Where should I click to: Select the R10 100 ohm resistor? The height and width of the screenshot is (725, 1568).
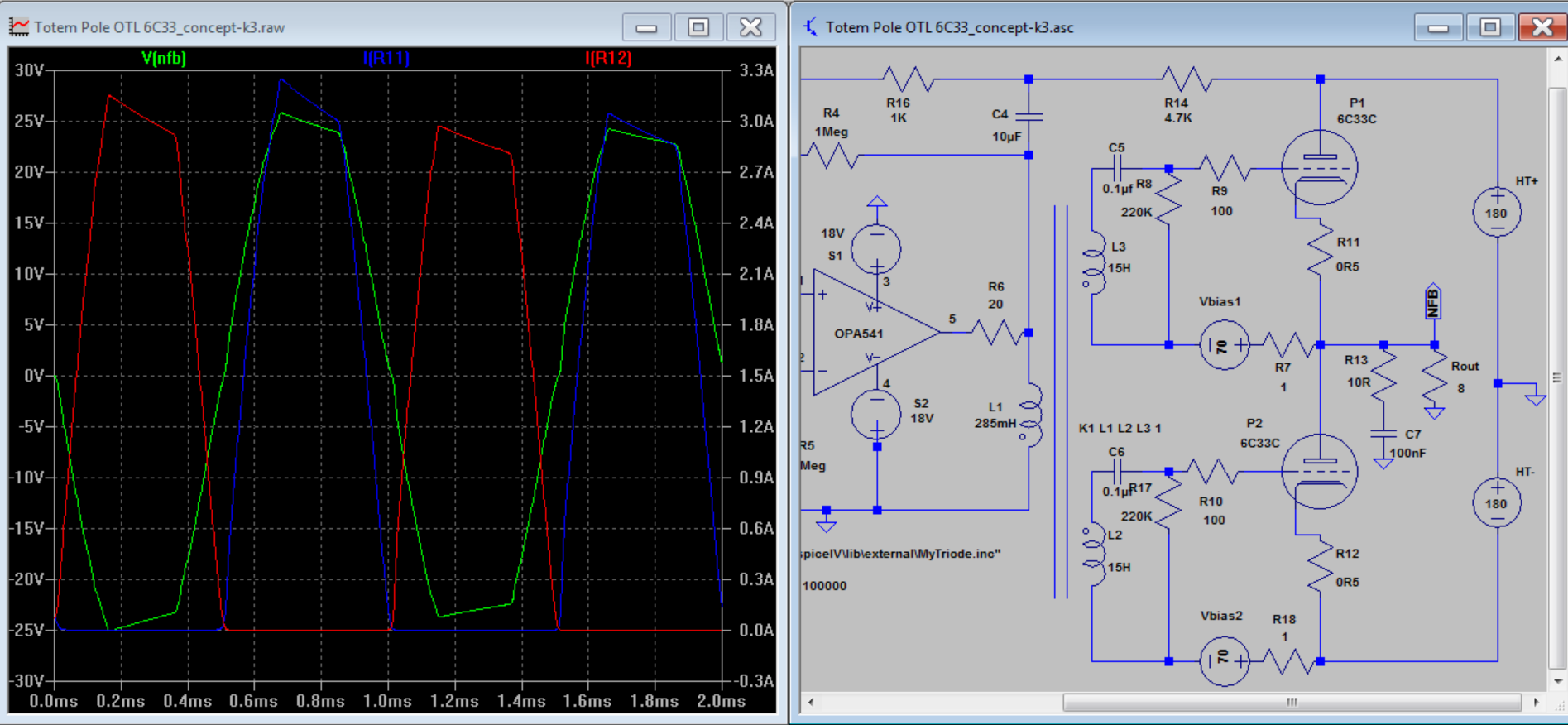click(1212, 472)
